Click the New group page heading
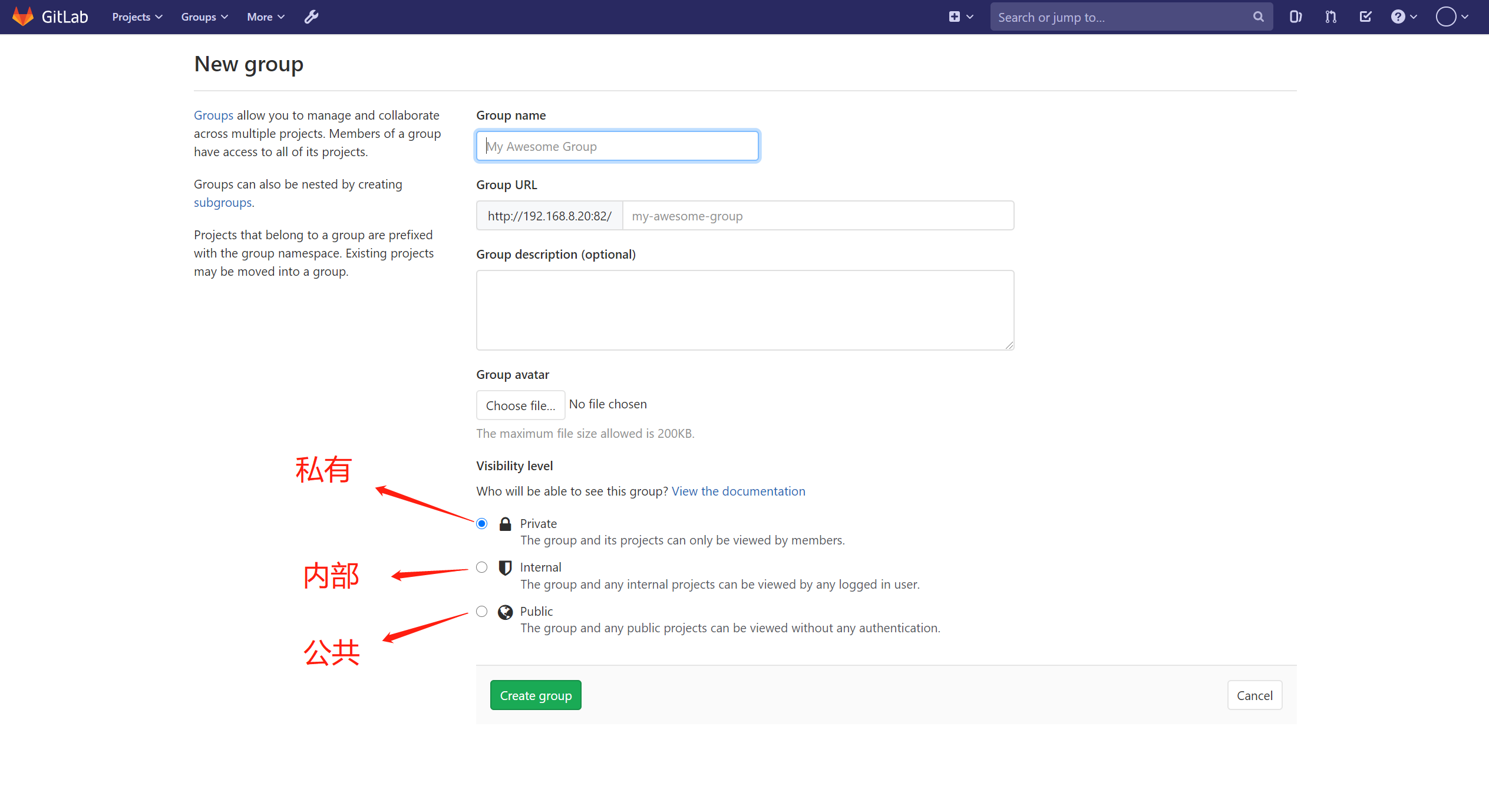 click(249, 64)
